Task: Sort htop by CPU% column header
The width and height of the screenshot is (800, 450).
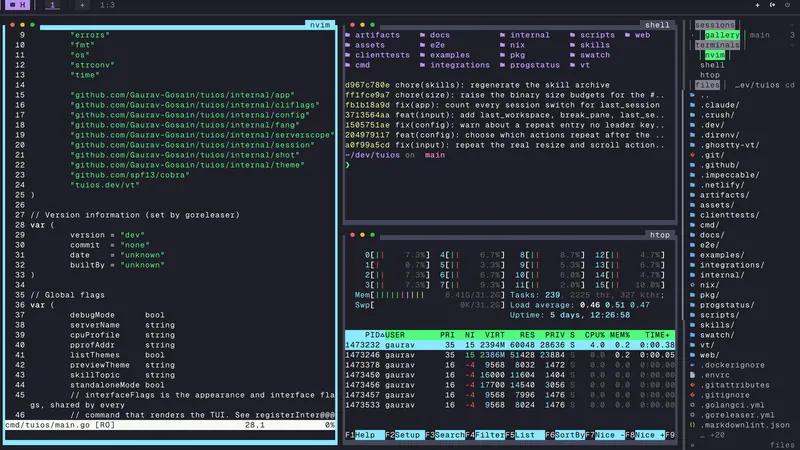Action: pos(594,335)
